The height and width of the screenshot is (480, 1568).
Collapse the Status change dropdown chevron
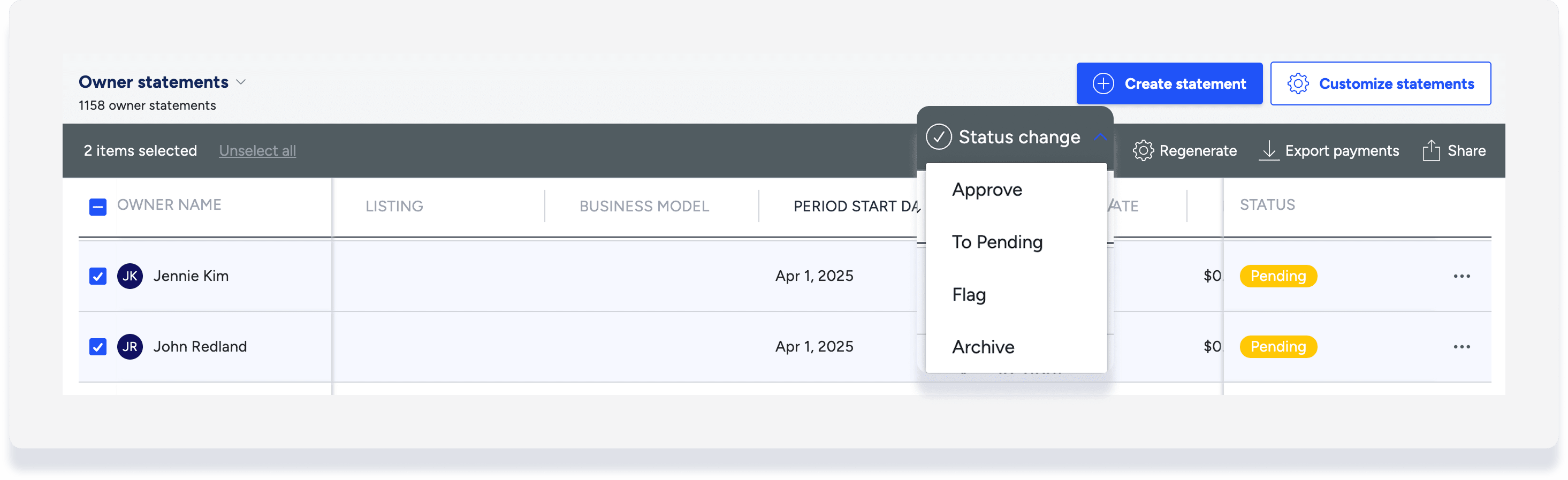click(1099, 137)
